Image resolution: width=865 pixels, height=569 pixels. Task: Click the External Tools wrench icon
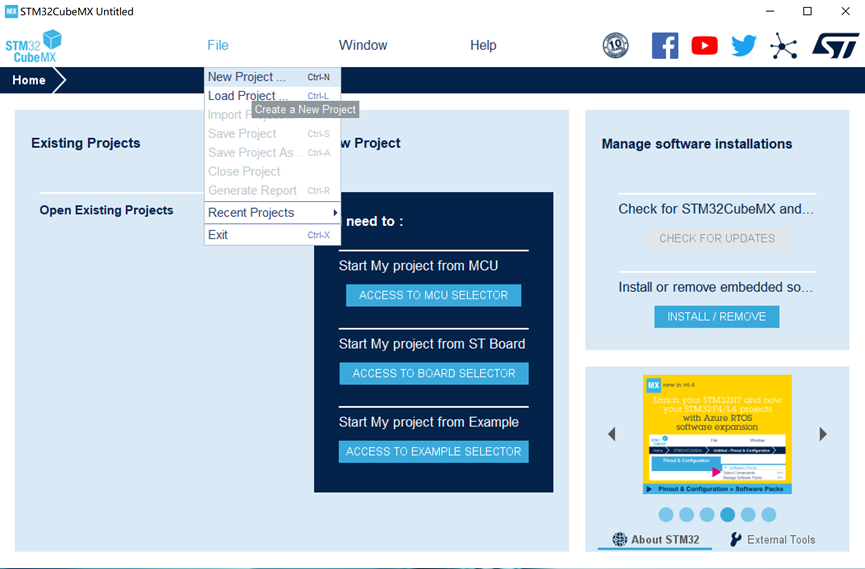[x=735, y=539]
